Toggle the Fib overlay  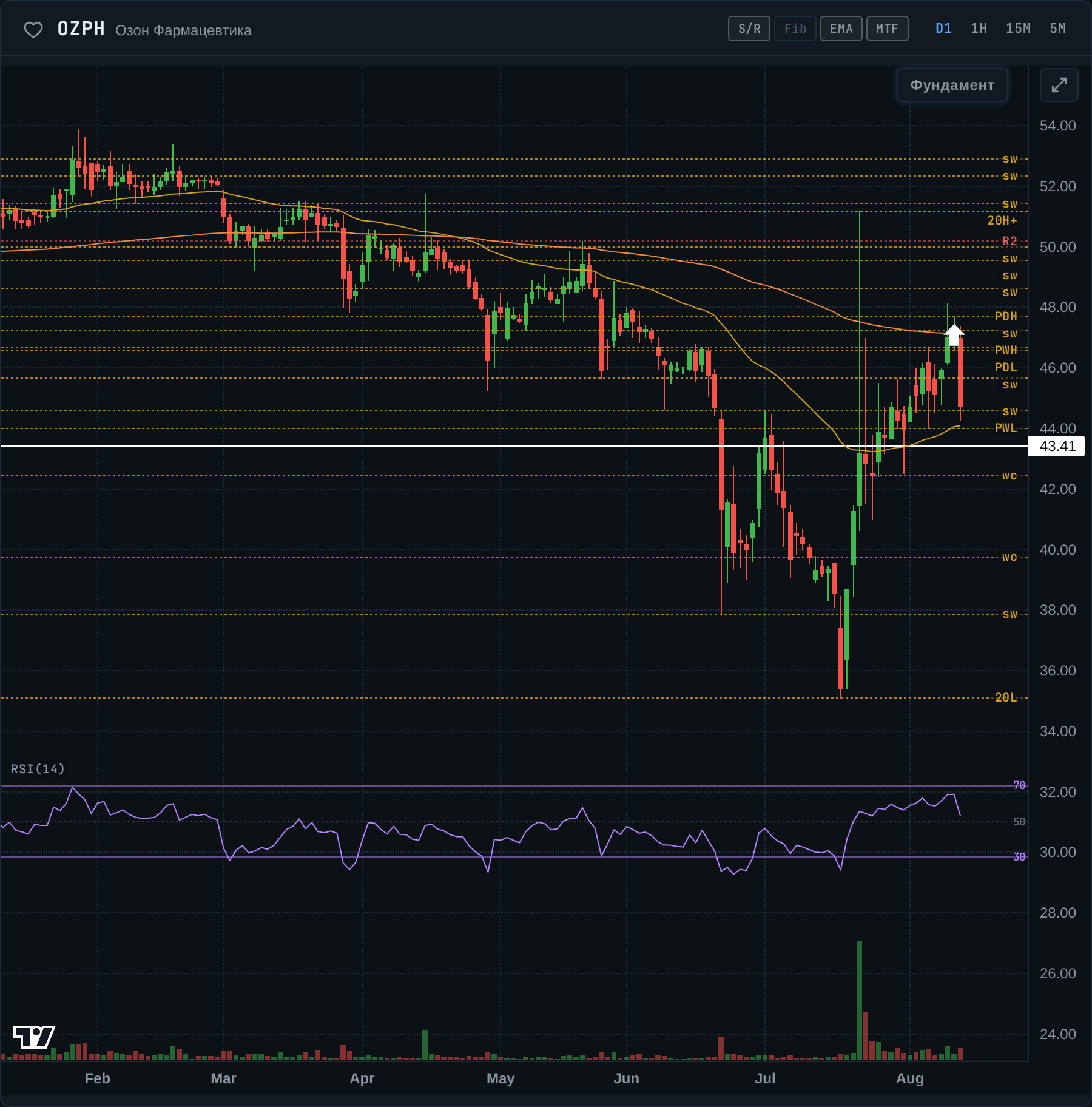pyautogui.click(x=795, y=29)
